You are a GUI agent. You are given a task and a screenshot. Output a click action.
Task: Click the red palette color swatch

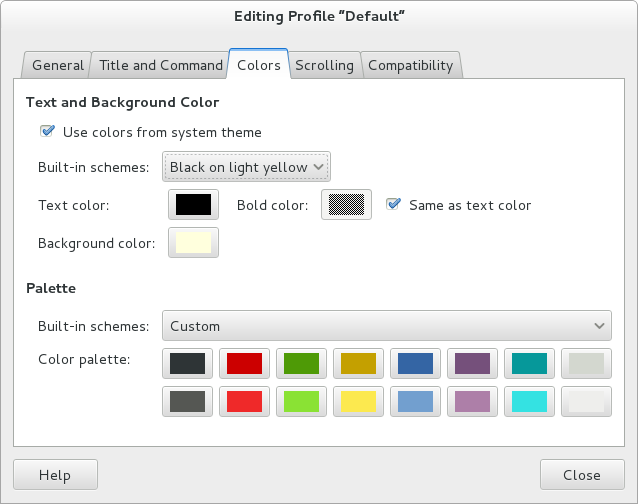click(244, 362)
